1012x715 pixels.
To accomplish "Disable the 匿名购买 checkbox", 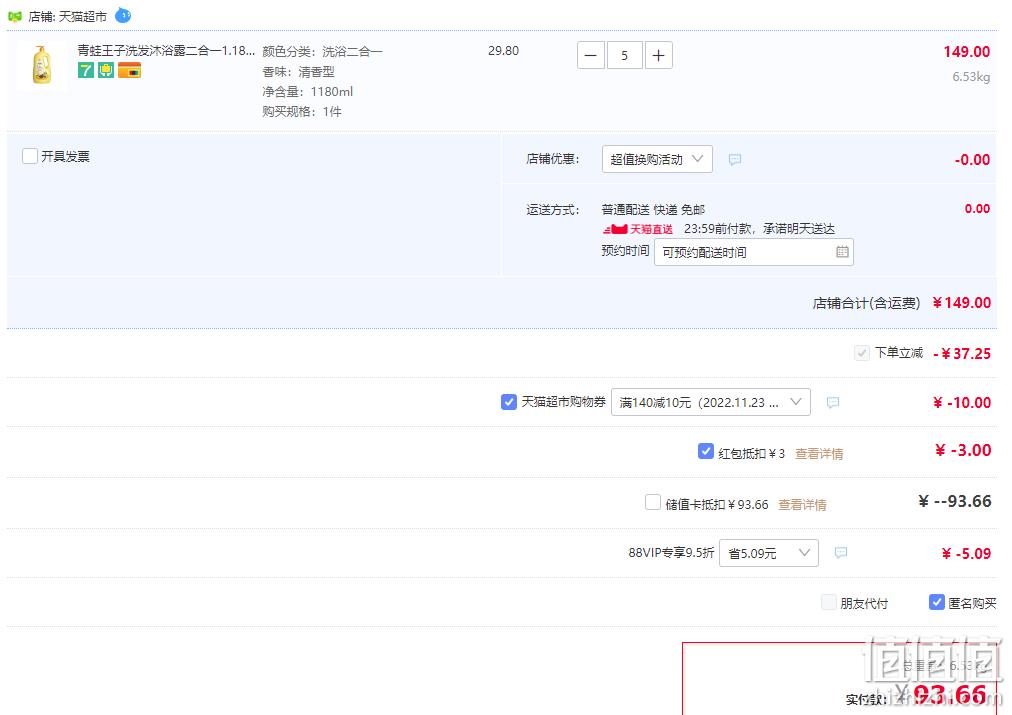I will coord(936,603).
